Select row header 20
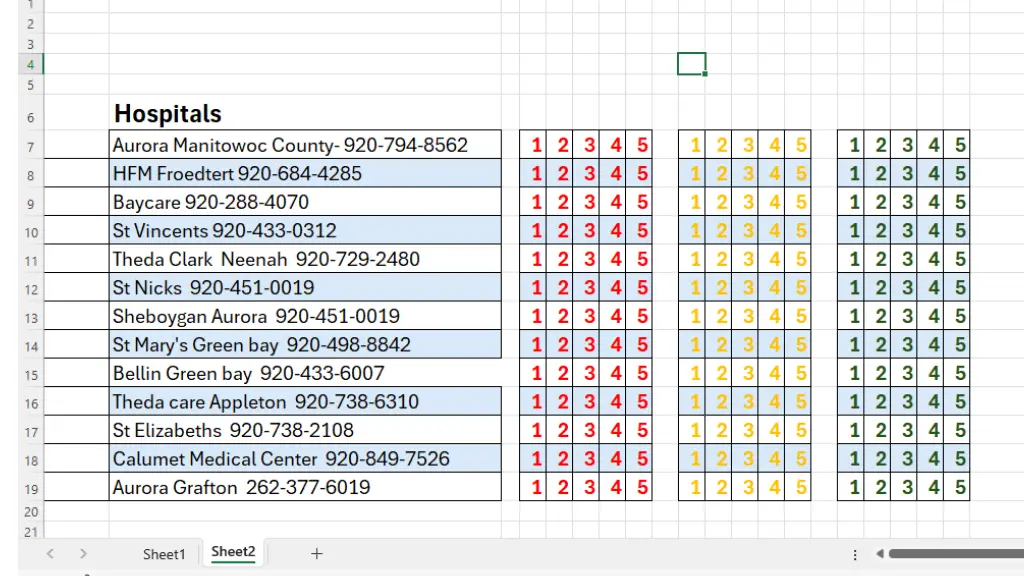 tap(31, 511)
